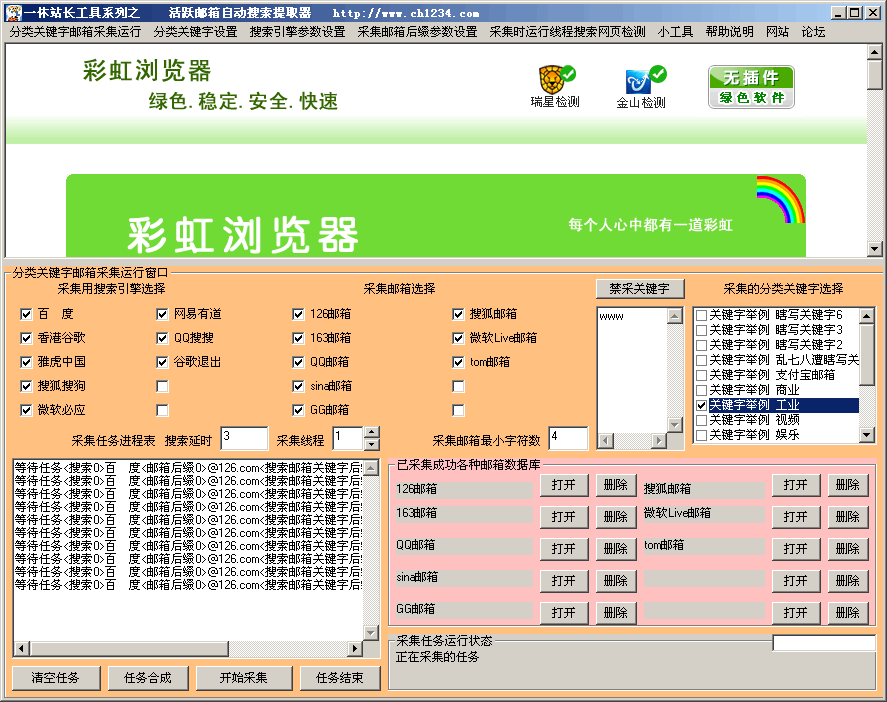
Task: Delete the sina邮箱 database with 删除
Action: [x=616, y=581]
